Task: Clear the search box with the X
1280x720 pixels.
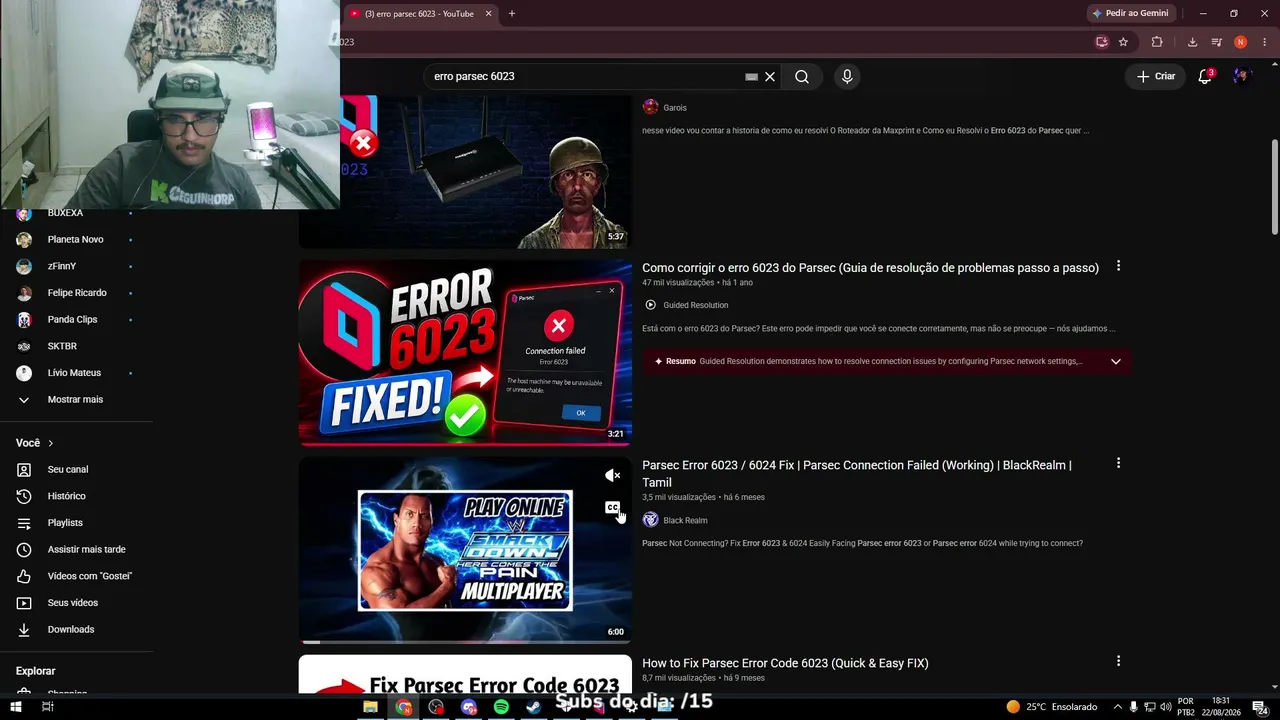Action: tap(770, 77)
